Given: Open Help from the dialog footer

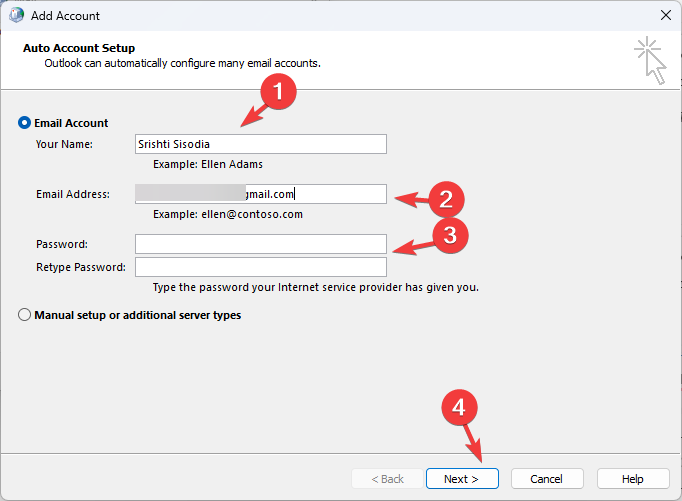Looking at the screenshot, I should point(633,479).
